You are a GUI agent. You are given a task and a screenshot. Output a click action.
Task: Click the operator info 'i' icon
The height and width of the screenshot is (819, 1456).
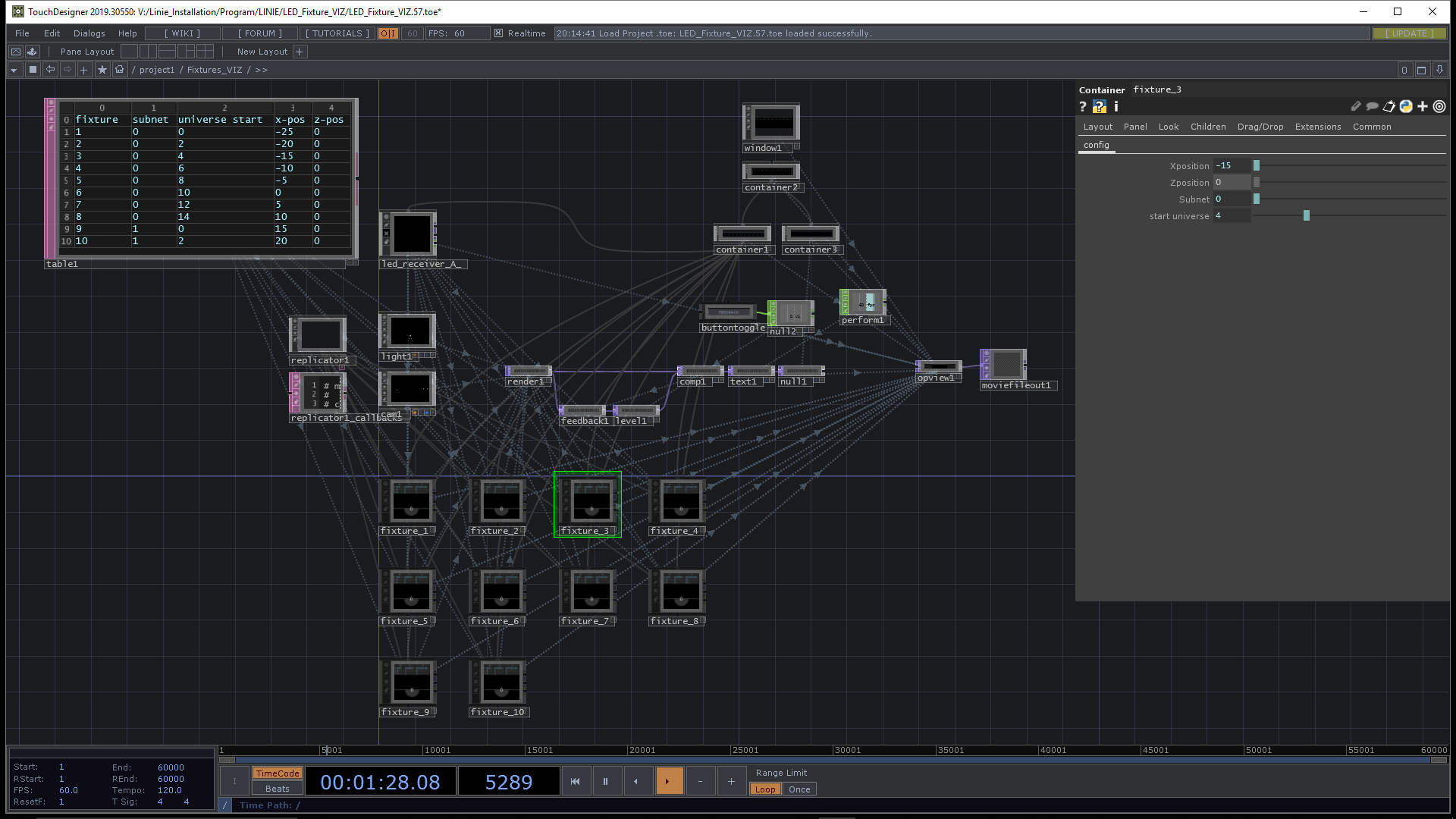tap(1116, 107)
